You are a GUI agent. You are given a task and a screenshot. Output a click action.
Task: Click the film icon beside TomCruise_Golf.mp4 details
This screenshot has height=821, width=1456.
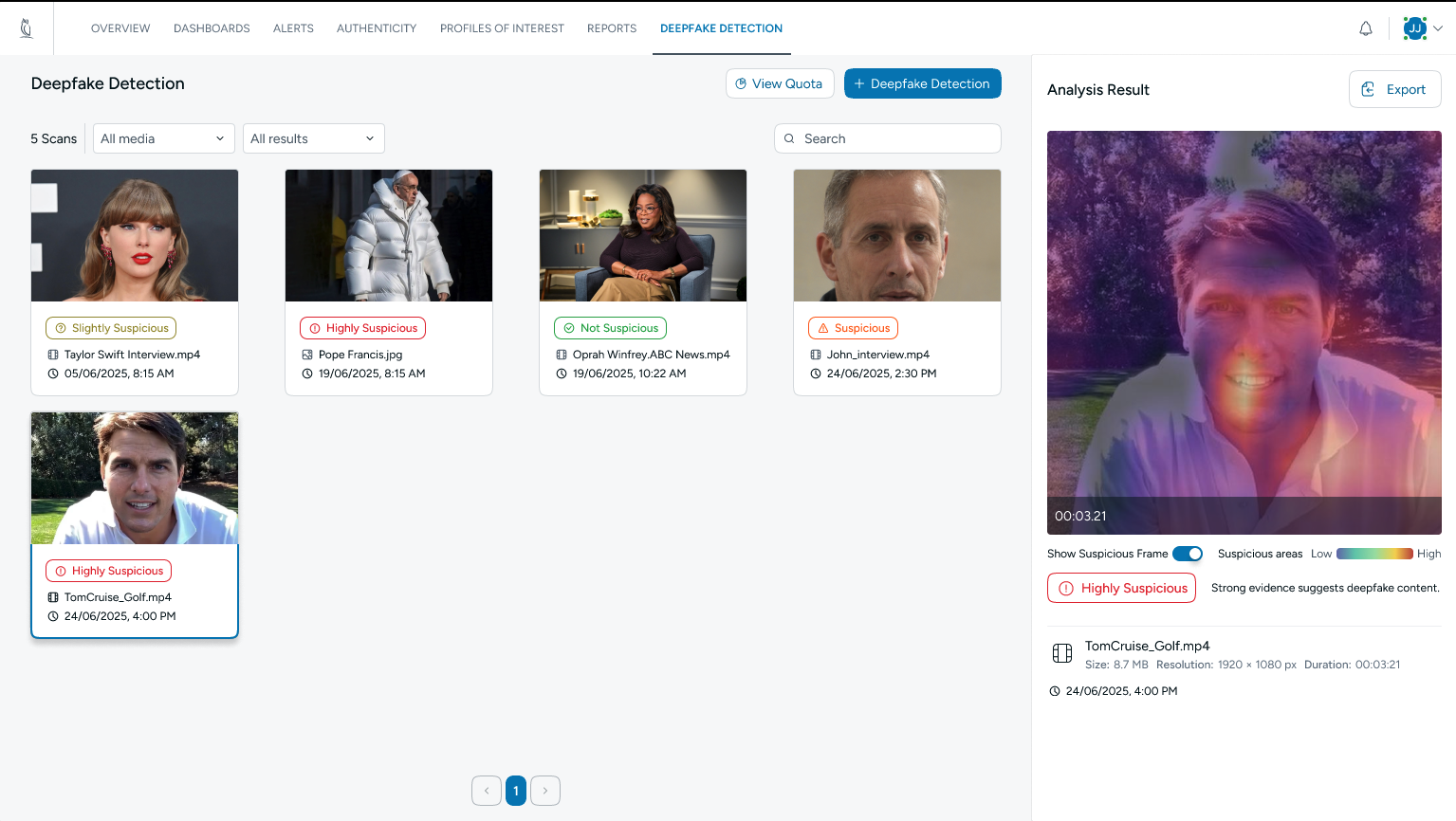[x=1062, y=653]
